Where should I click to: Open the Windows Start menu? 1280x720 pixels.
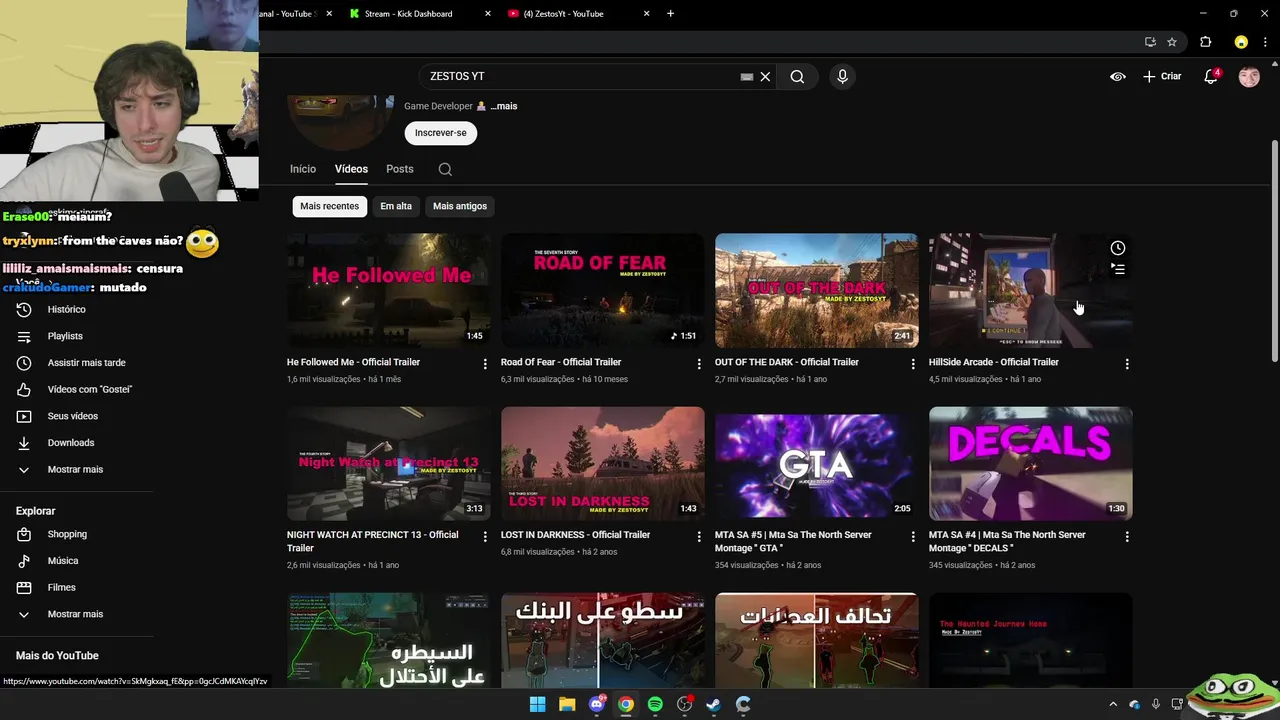pos(537,704)
